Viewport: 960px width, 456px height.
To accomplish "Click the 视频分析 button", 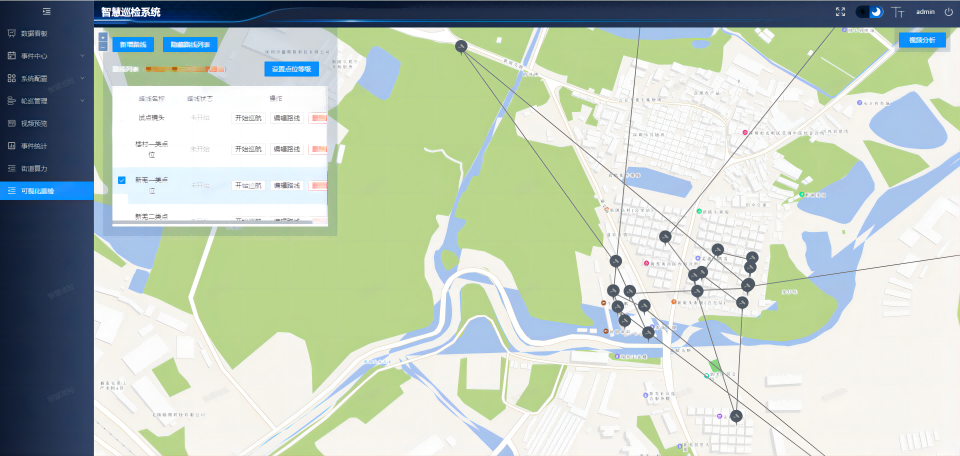I will [922, 40].
